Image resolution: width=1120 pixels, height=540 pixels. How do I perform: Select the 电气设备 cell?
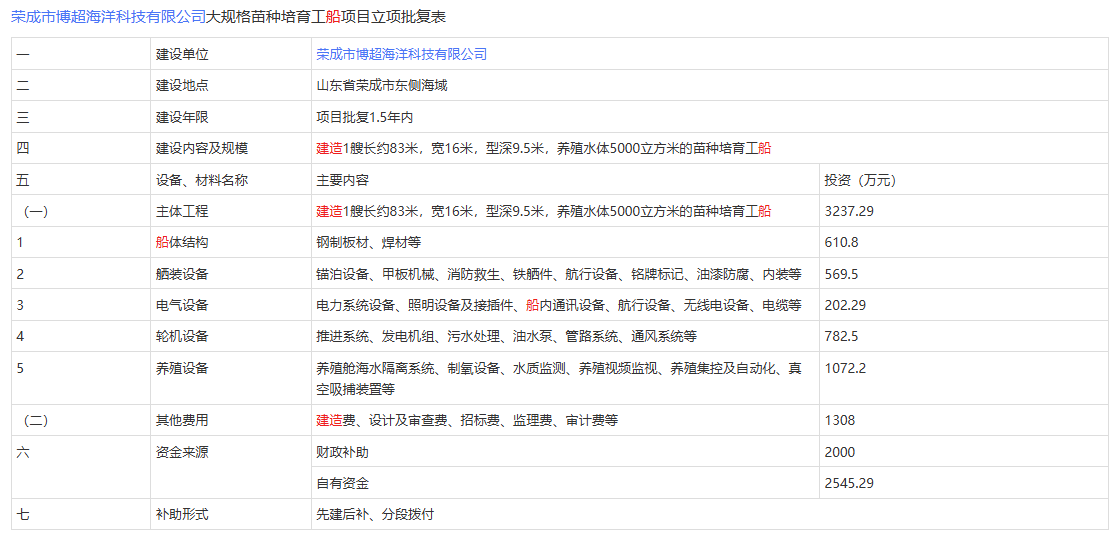coord(231,306)
